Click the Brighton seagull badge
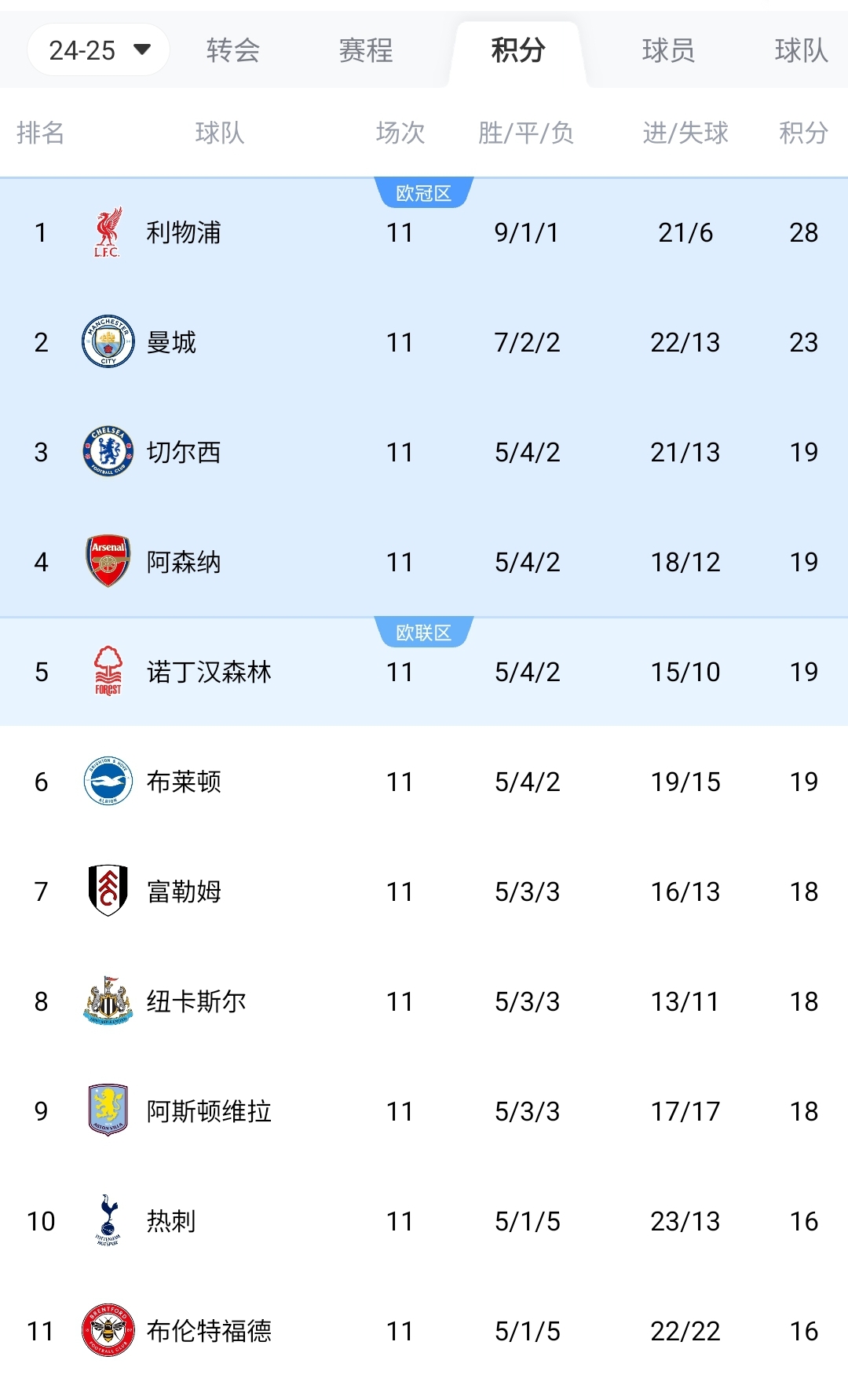The image size is (848, 1400). [x=108, y=782]
